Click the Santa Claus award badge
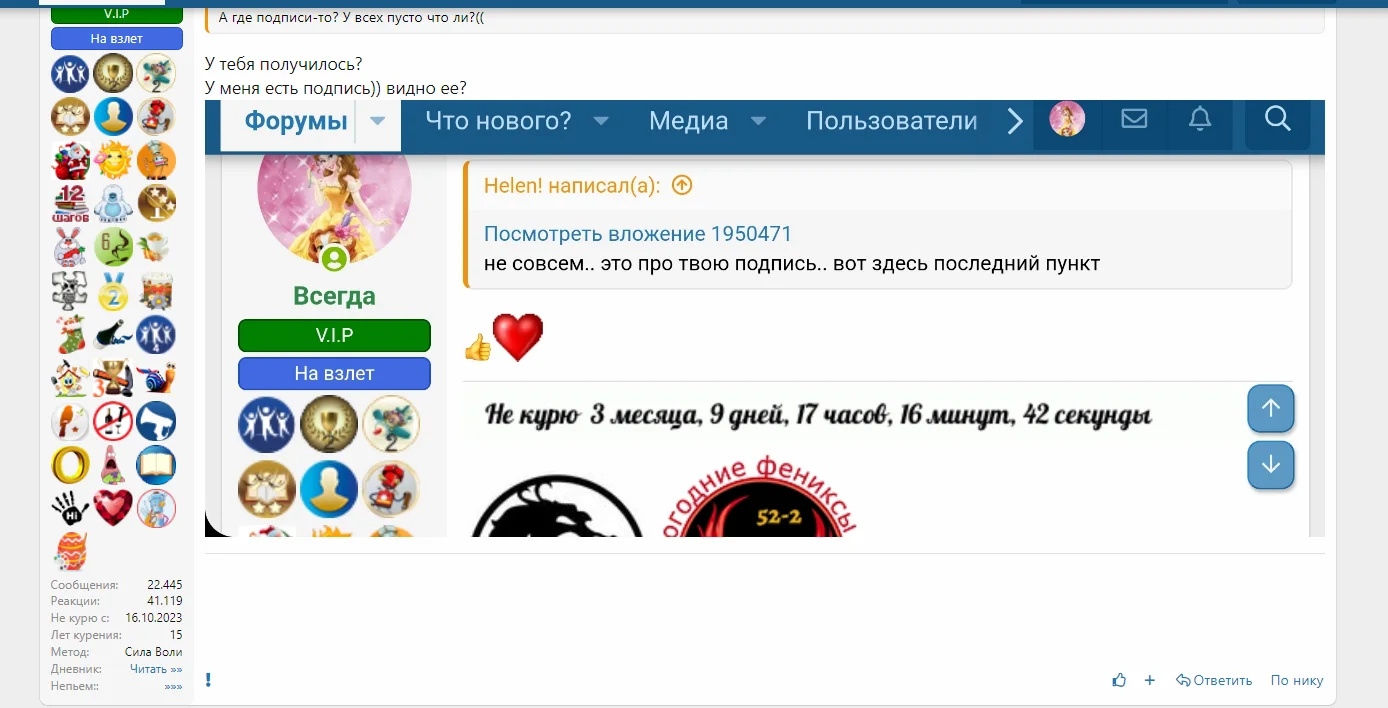The height and width of the screenshot is (708, 1388). [70, 160]
